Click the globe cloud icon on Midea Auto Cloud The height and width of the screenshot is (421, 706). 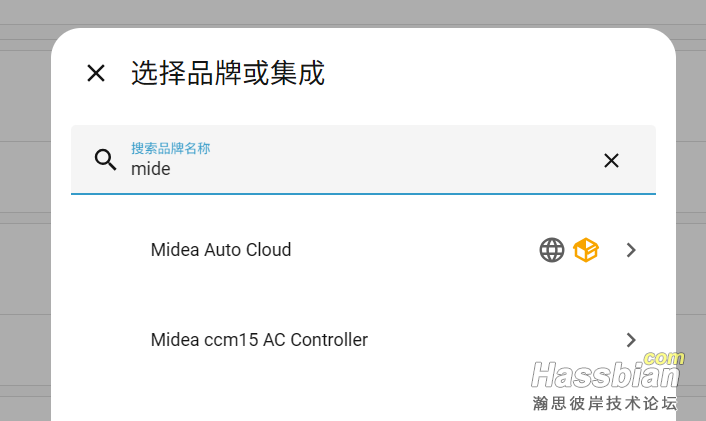[552, 250]
